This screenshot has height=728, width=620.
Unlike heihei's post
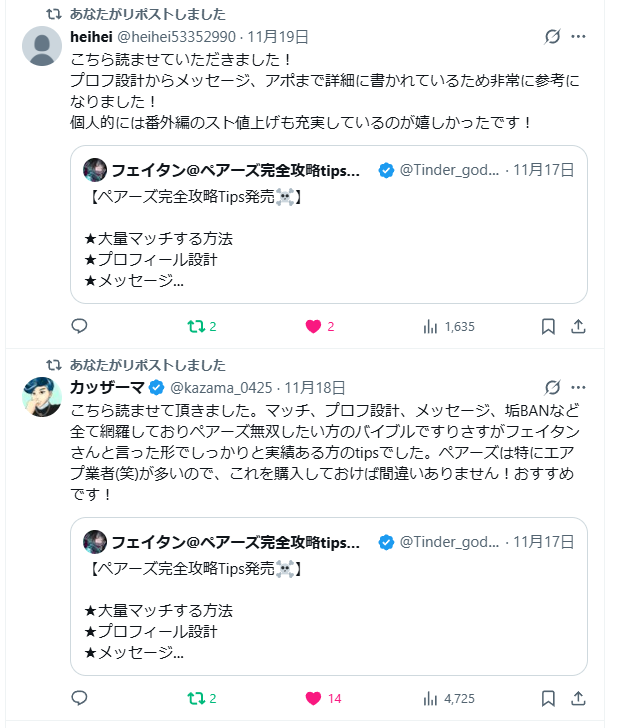tap(313, 326)
